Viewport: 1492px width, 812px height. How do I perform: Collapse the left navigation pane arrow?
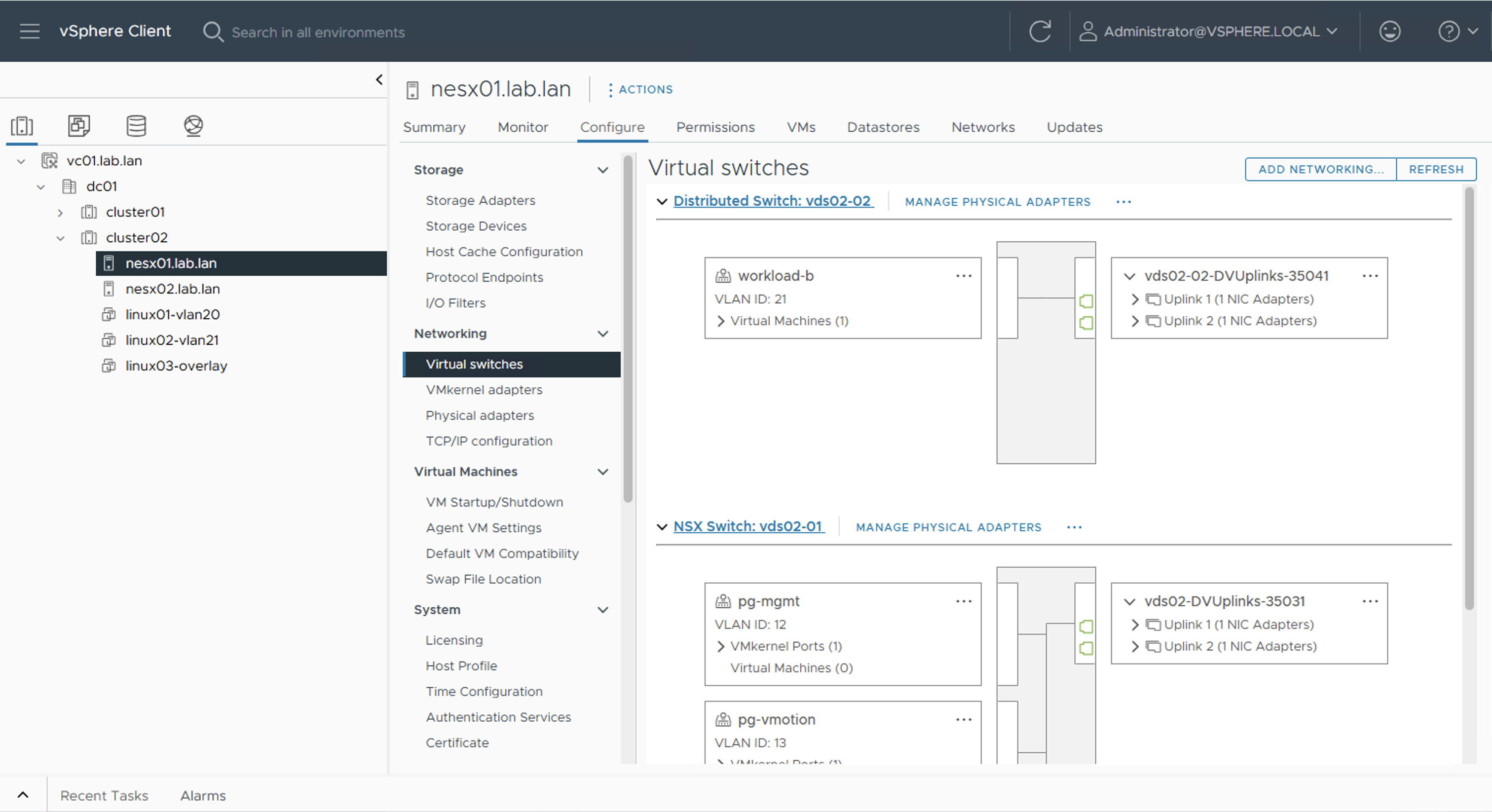coord(379,79)
